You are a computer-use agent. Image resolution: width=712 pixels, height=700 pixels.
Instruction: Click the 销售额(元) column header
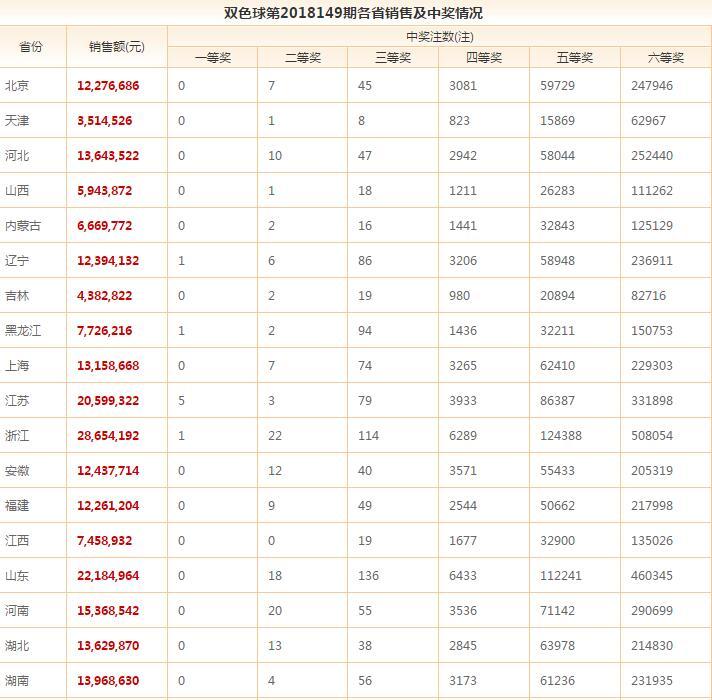117,47
